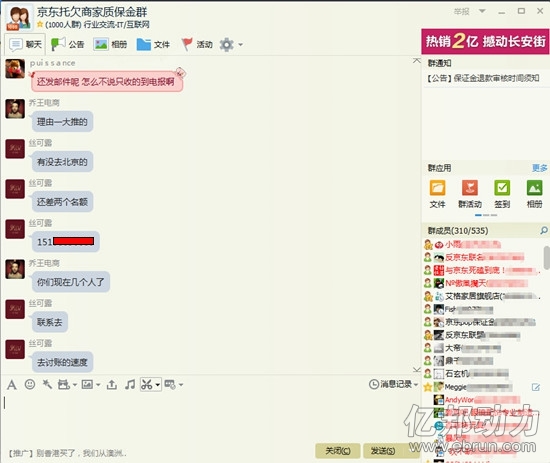The height and width of the screenshot is (463, 550).
Task: Click the message bubble 还差两个名额
Action: click(x=62, y=202)
